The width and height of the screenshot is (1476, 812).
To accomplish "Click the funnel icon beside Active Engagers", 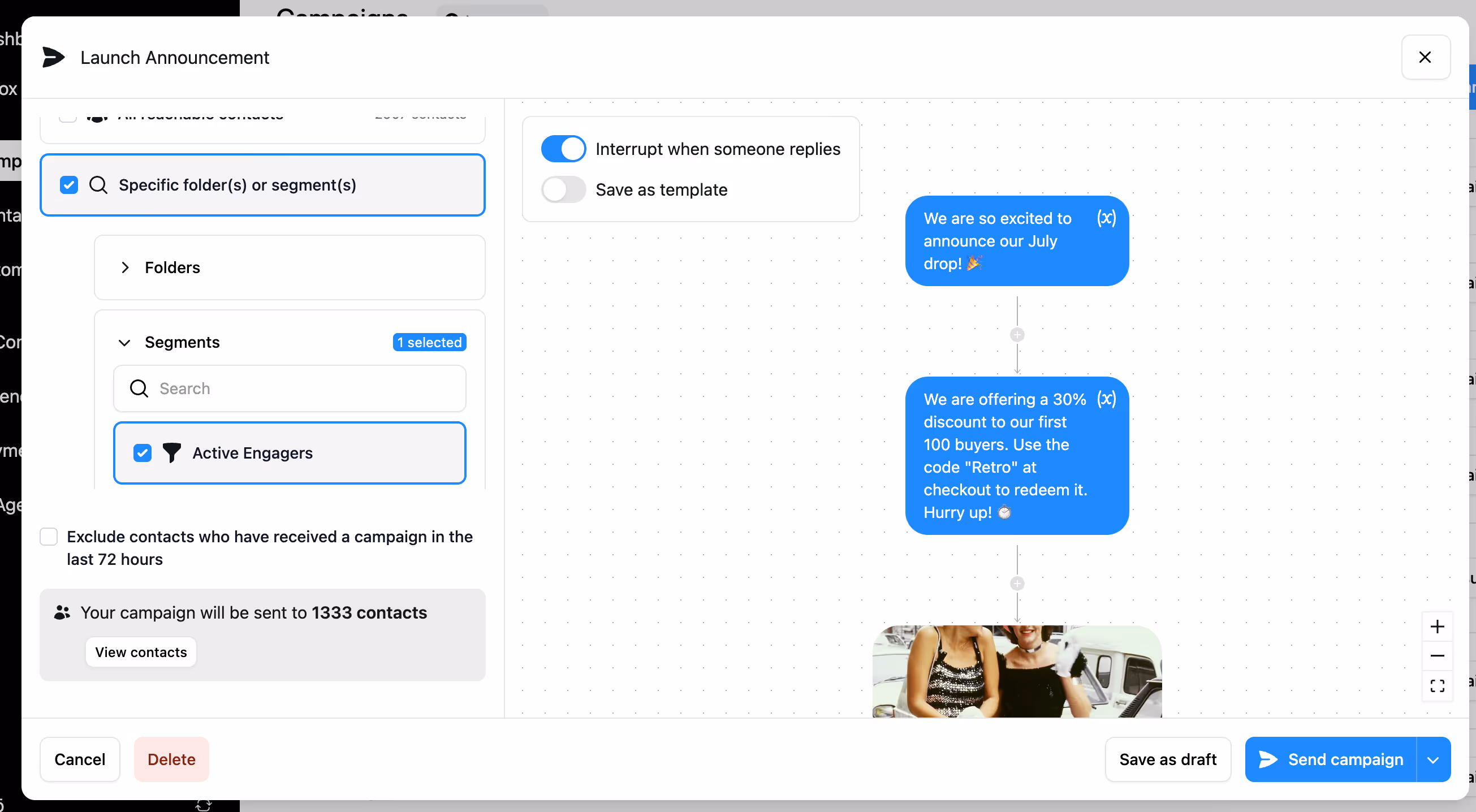I will (171, 453).
